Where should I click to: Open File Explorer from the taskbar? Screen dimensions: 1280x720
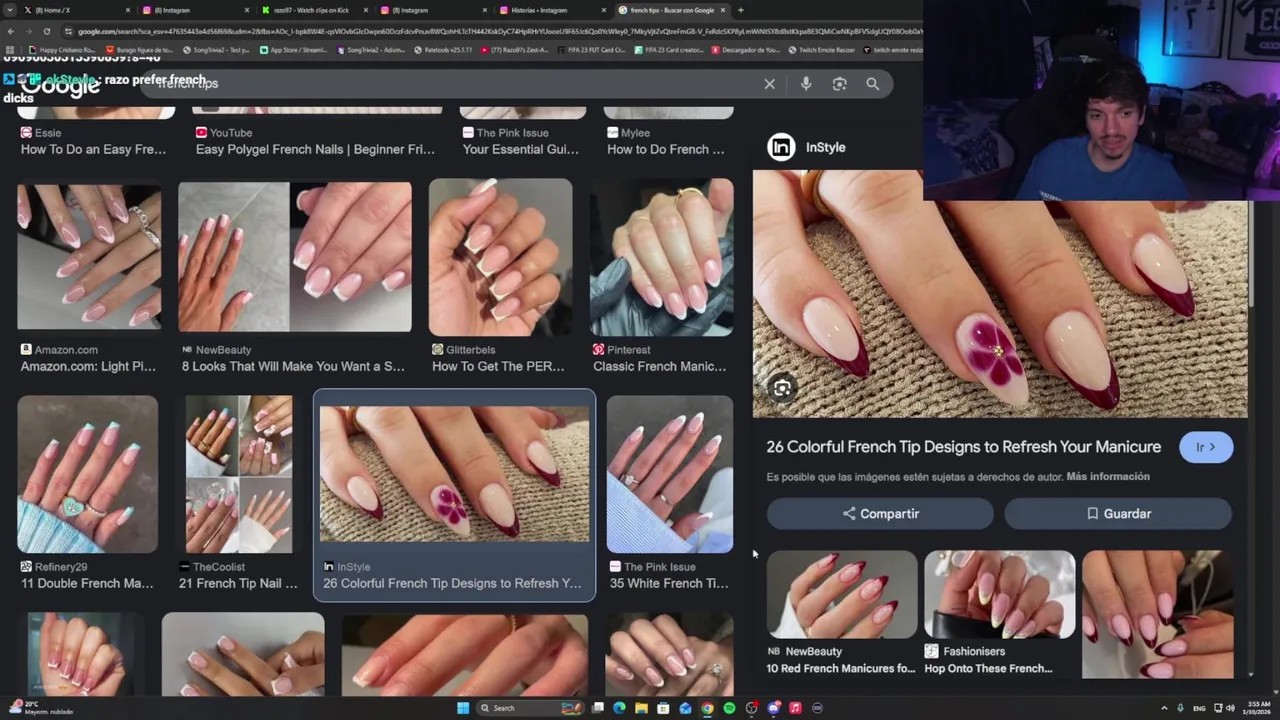(x=641, y=708)
